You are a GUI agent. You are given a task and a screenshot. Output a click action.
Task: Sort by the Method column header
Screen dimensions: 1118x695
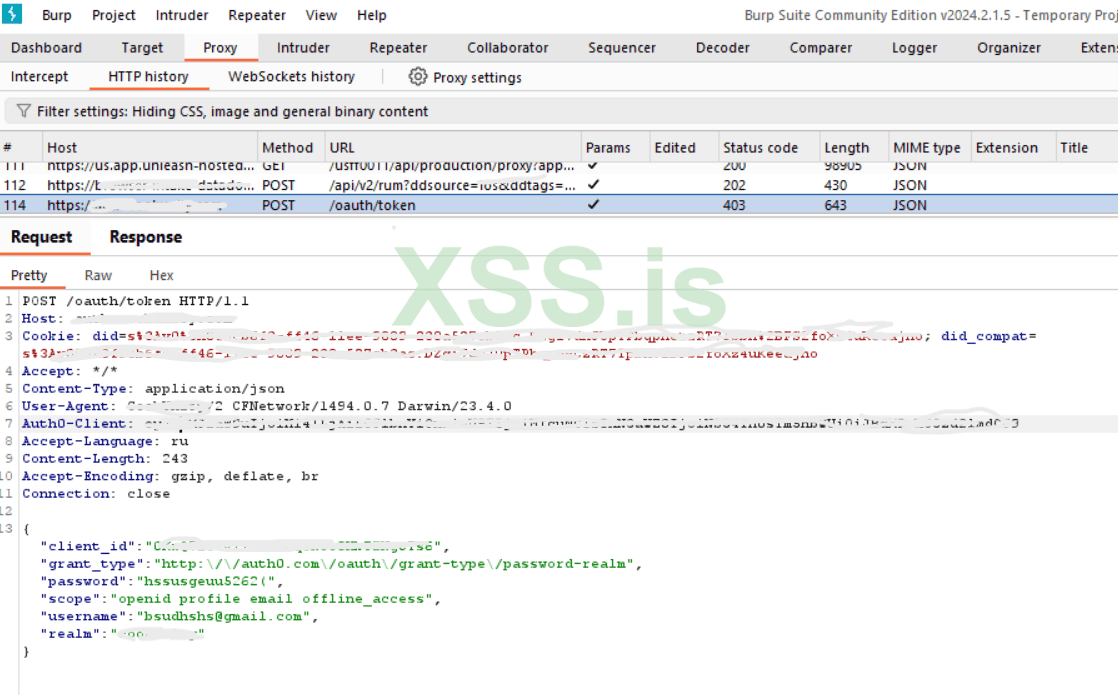click(x=291, y=148)
